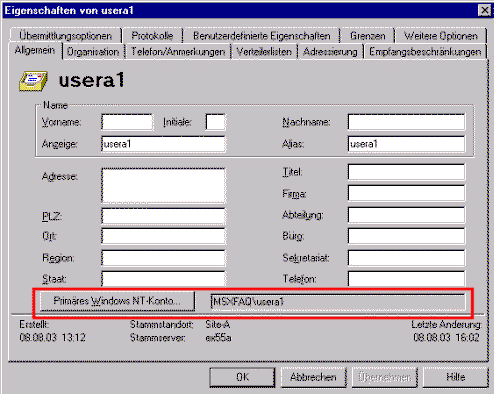The height and width of the screenshot is (394, 494).
Task: Click the Staat input field
Action: point(163,279)
